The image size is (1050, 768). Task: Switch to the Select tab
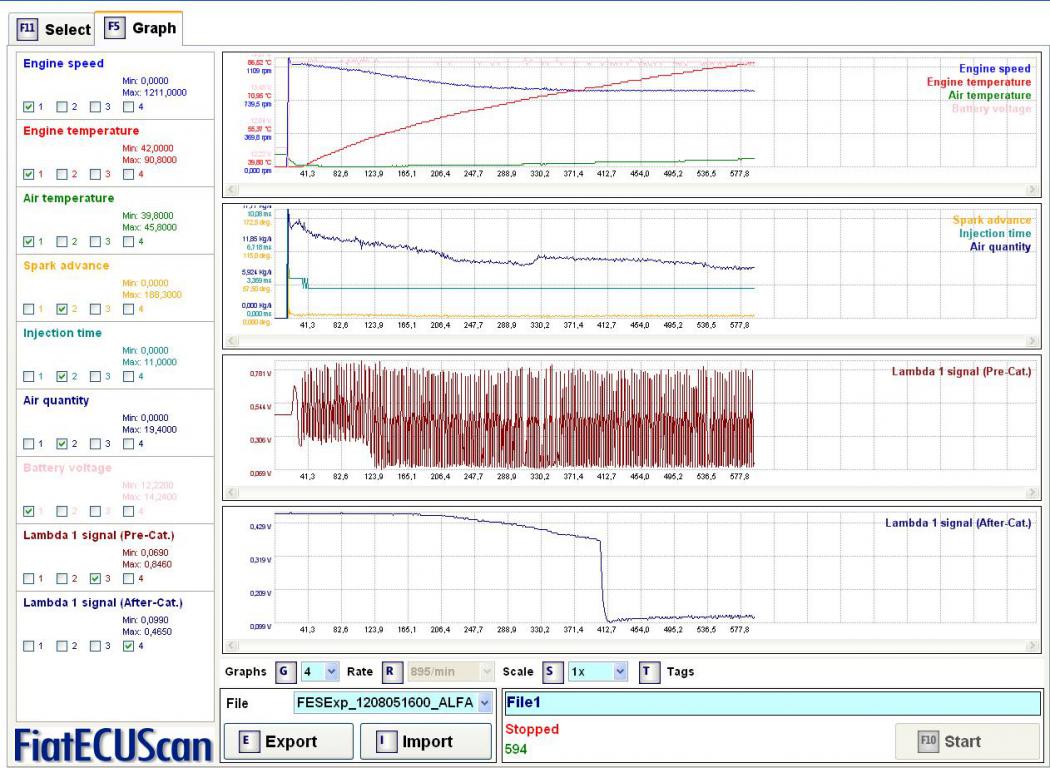pyautogui.click(x=55, y=29)
